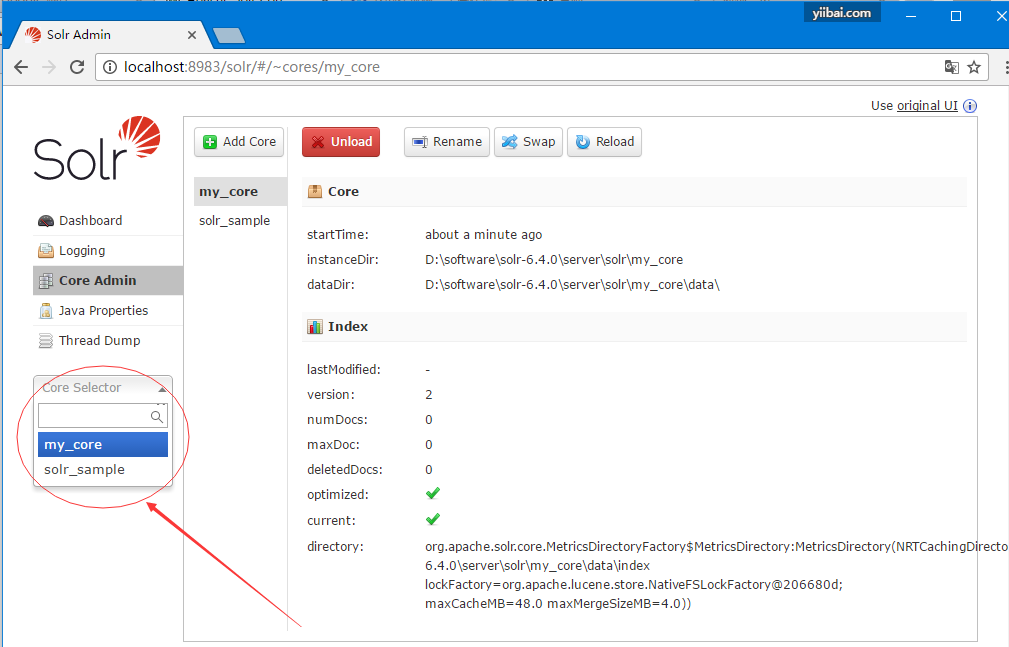Click the core search input field
This screenshot has width=1009, height=647.
point(93,416)
